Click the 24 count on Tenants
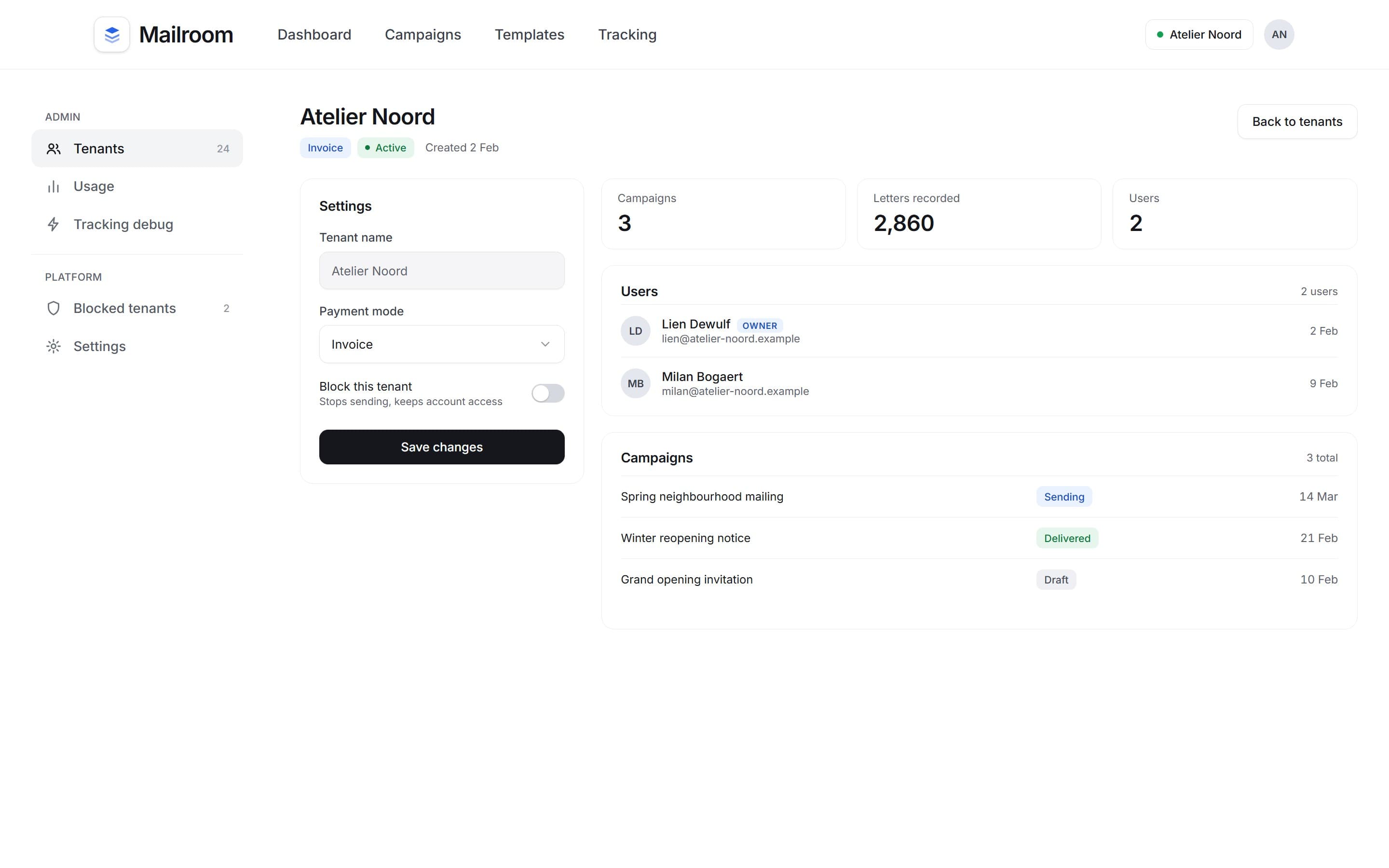Viewport: 1389px width, 868px height. point(223,149)
